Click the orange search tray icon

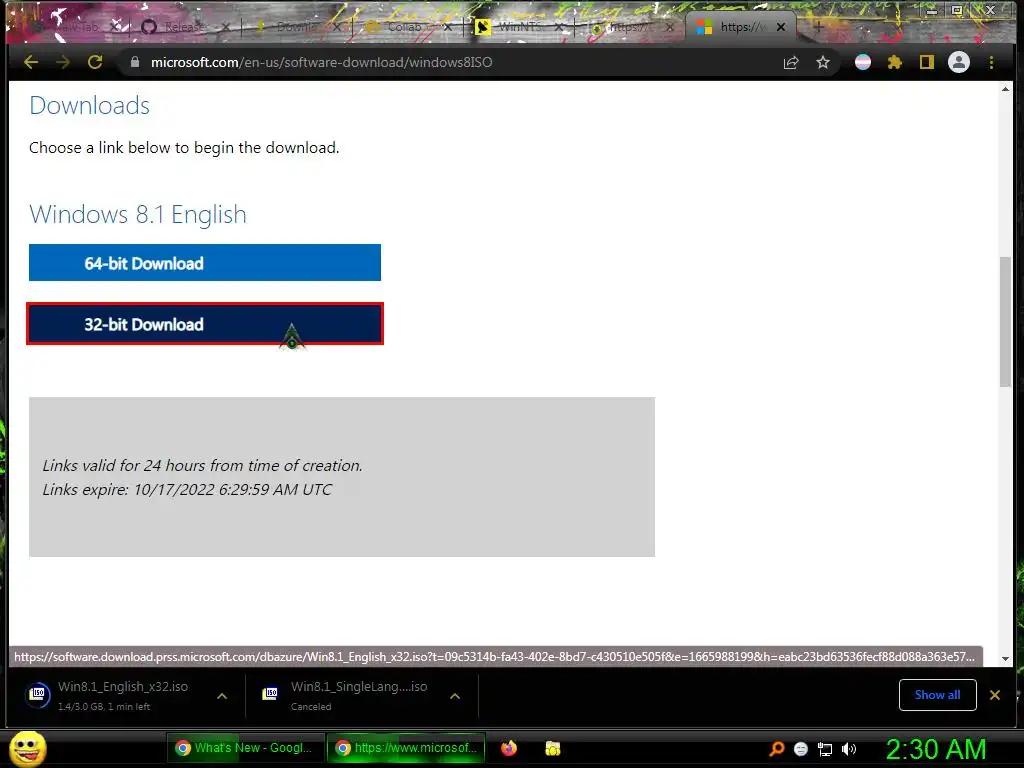(776, 749)
